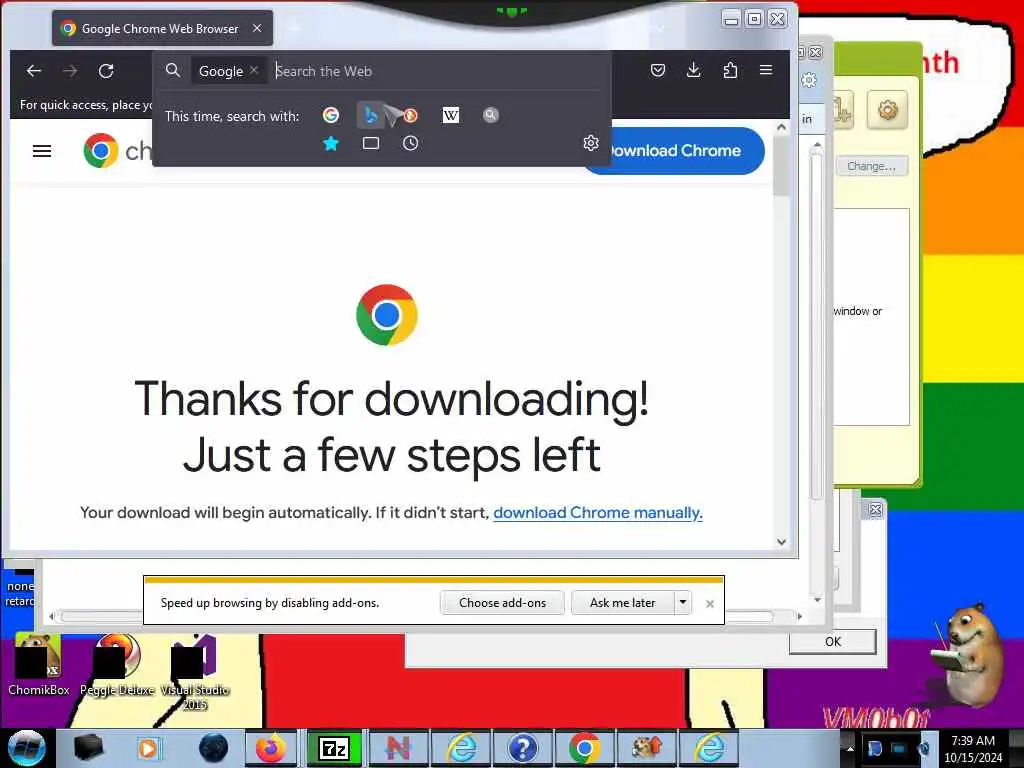
Task: Open the Windows Start orb
Action: (x=26, y=748)
